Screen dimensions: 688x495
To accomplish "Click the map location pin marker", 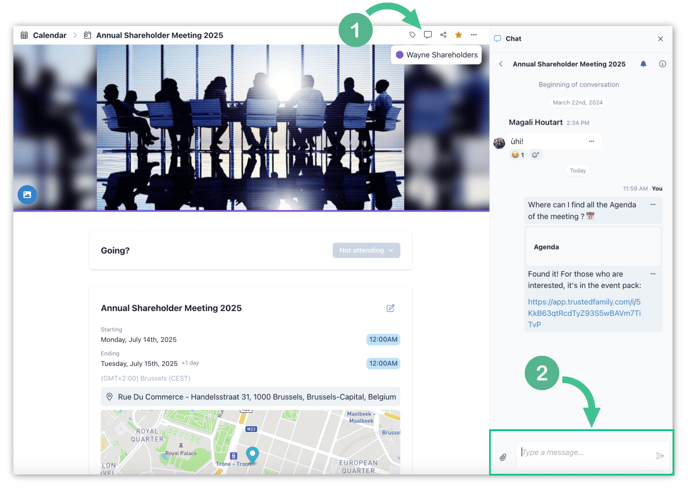I will tap(252, 455).
